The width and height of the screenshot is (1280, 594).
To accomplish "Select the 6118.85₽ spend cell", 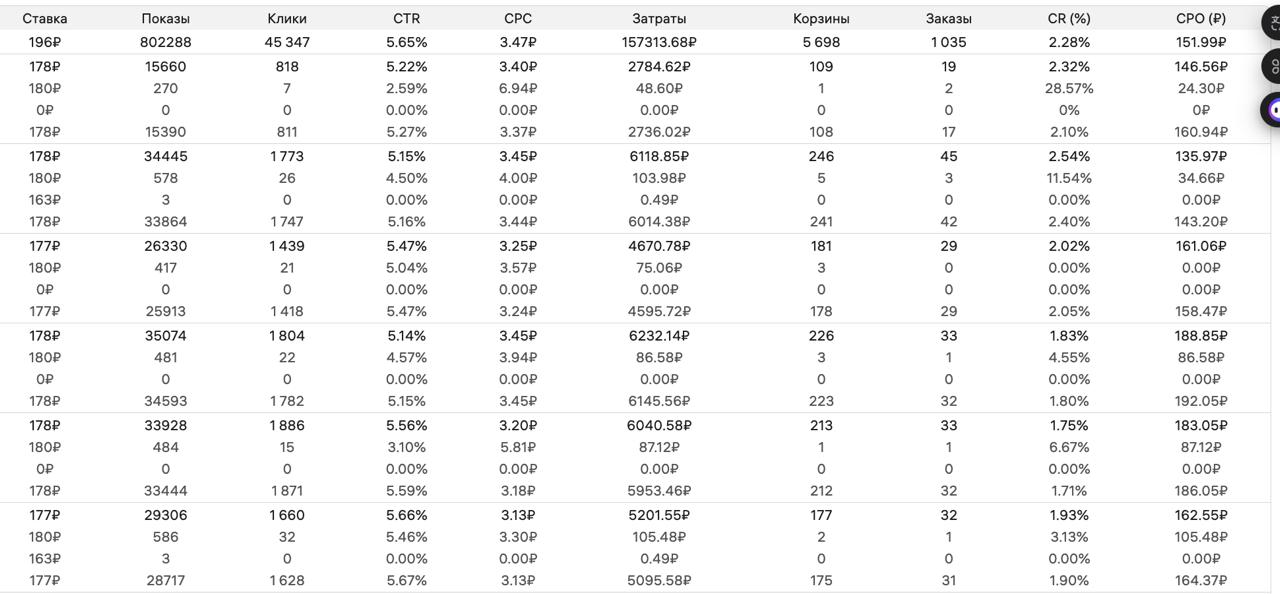I will [659, 156].
